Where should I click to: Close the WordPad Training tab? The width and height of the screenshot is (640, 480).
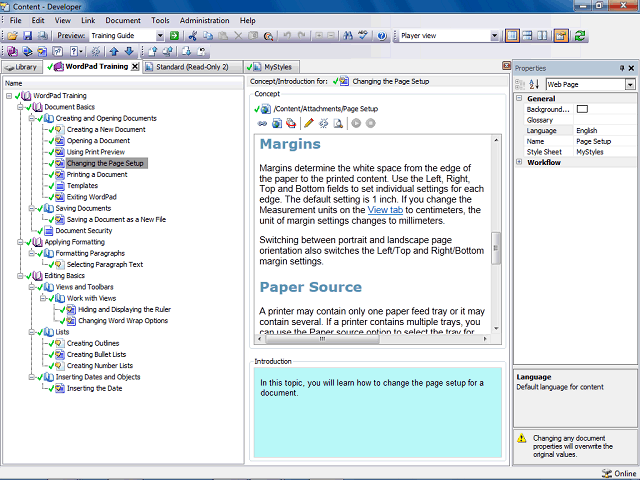(135, 67)
